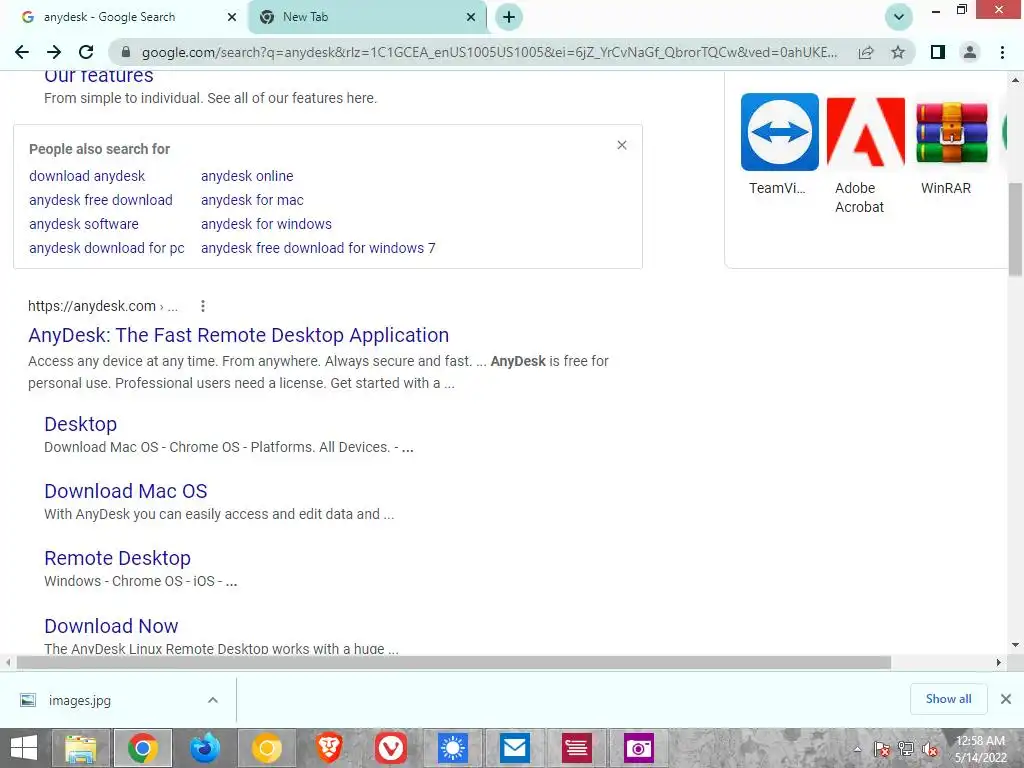Image resolution: width=1024 pixels, height=768 pixels.
Task: Open AnyDesk: The Fast Remote Desktop Application
Action: (238, 335)
